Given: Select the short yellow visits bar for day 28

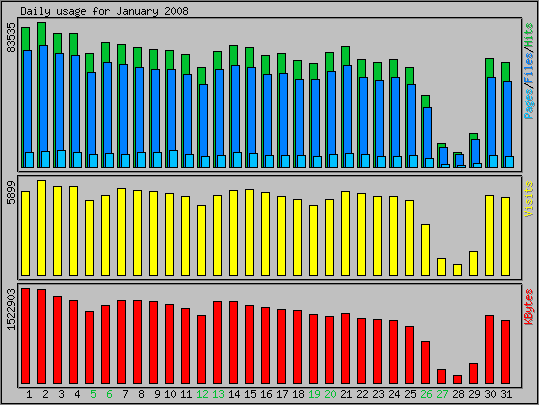Looking at the screenshot, I should [458, 270].
